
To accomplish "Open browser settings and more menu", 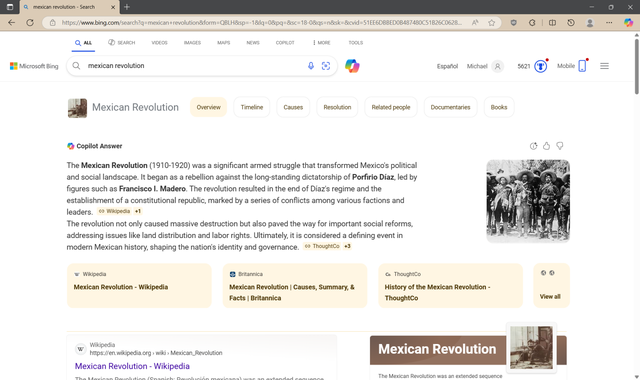I will click(x=609, y=23).
